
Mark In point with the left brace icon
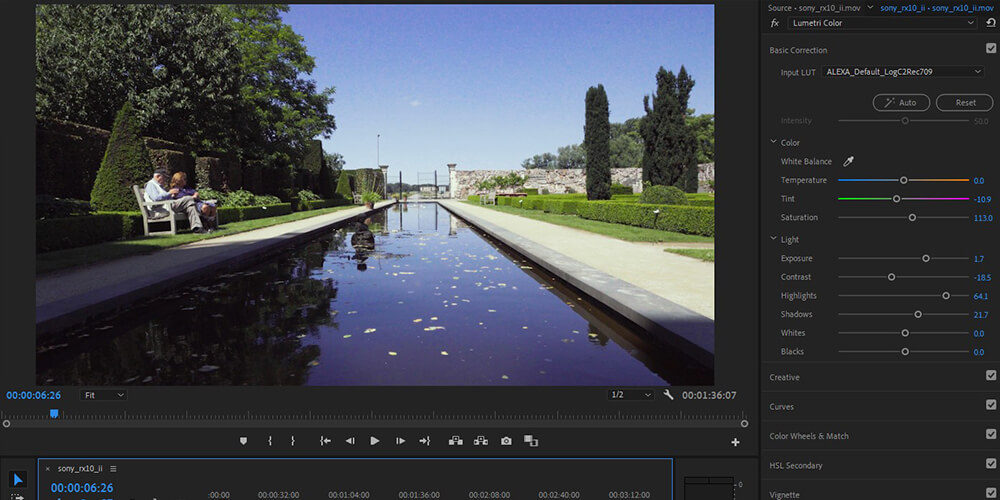[270, 441]
